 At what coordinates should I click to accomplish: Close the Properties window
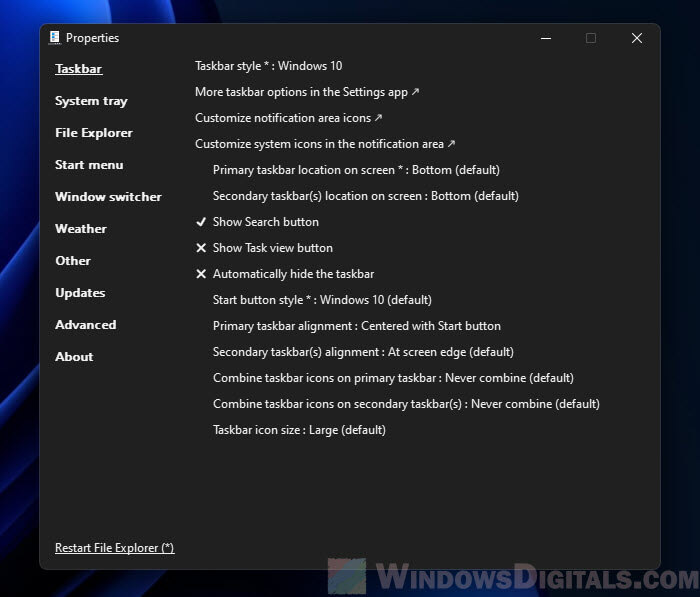pyautogui.click(x=637, y=38)
